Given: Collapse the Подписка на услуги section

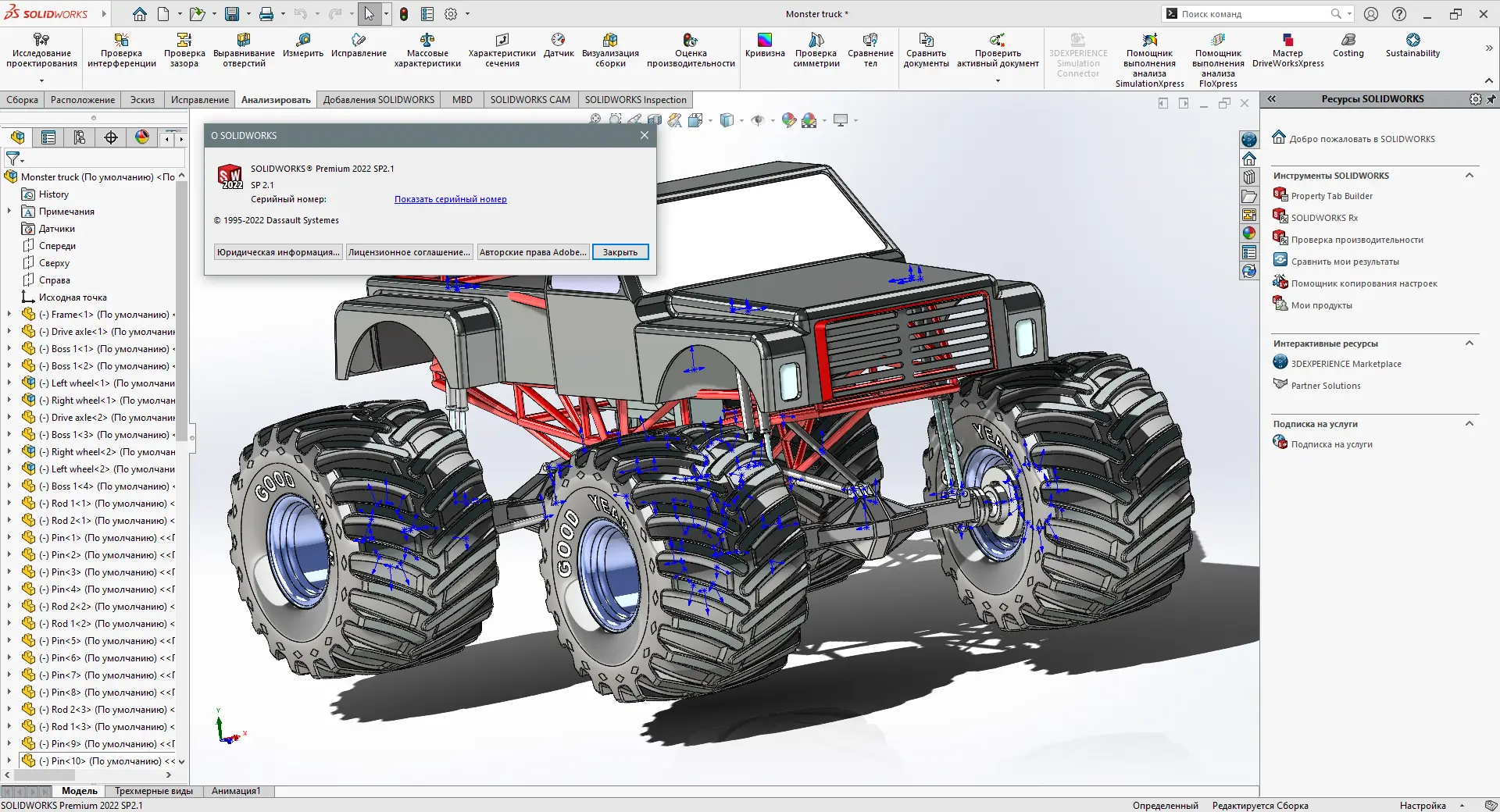Looking at the screenshot, I should (1470, 424).
